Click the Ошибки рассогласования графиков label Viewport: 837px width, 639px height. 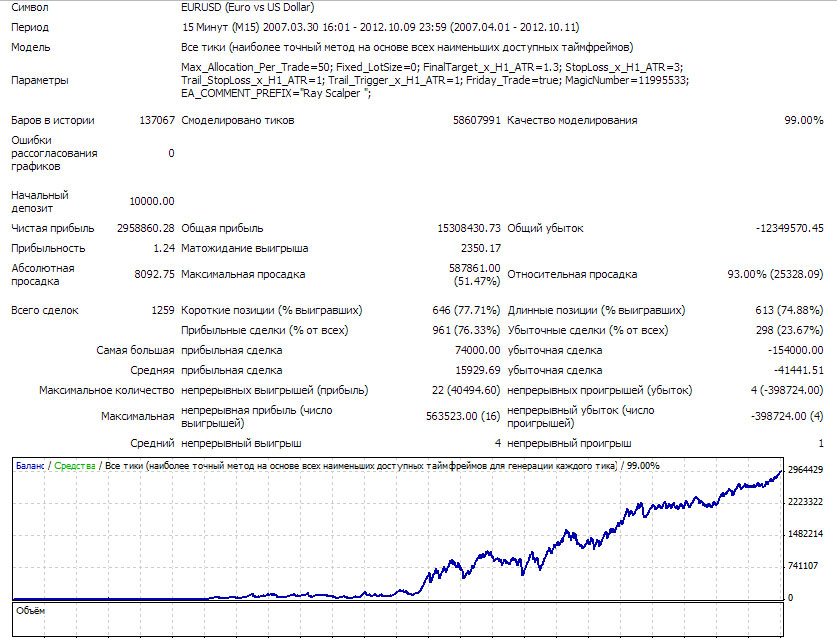tap(54, 153)
